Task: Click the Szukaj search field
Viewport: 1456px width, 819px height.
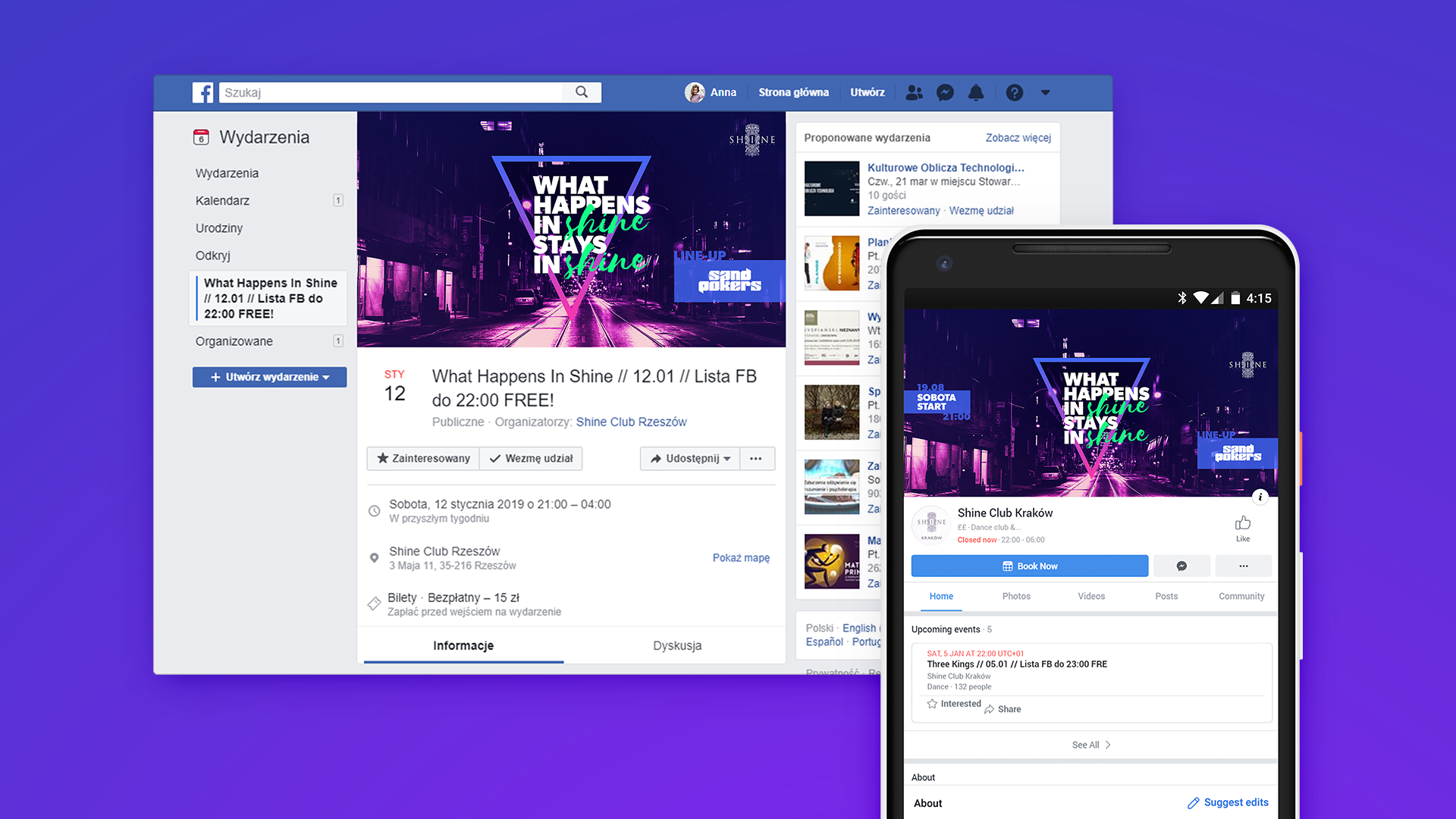Action: coord(392,93)
